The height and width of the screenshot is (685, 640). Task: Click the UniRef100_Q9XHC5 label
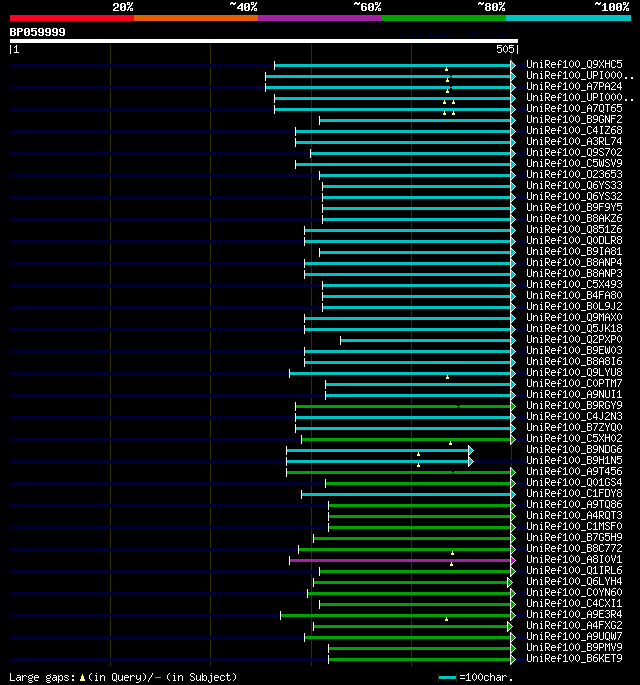pyautogui.click(x=574, y=64)
